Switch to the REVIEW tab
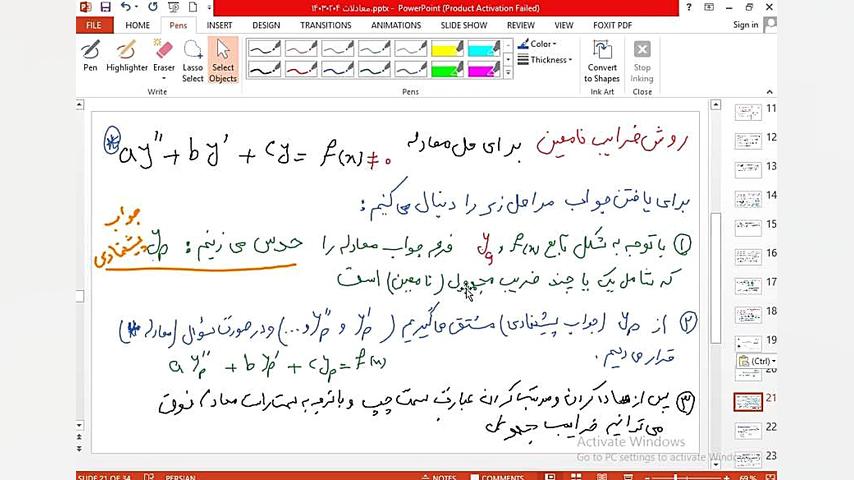 click(521, 25)
